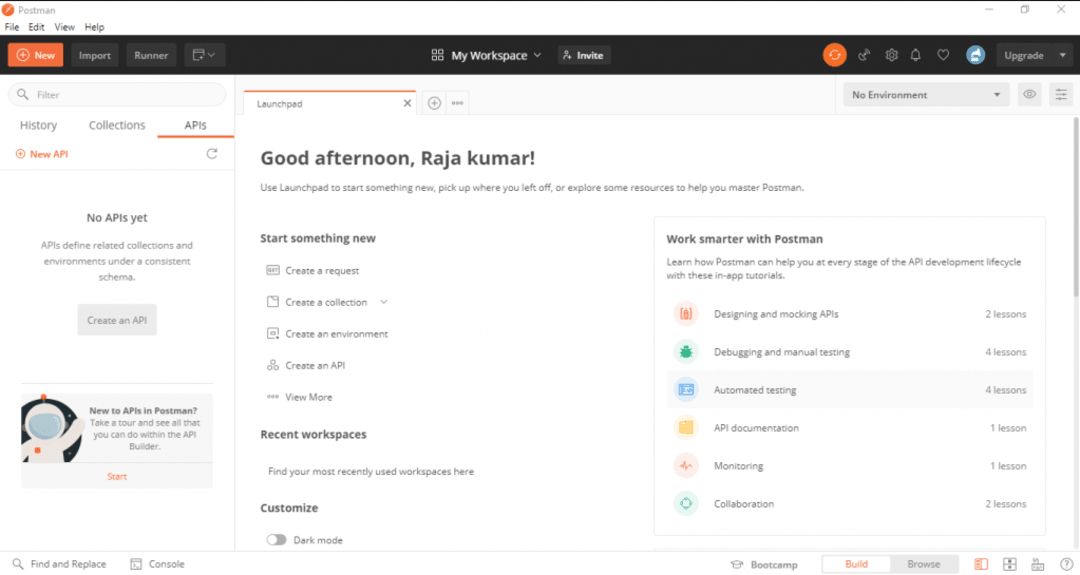Screen dimensions: 1080x575
Task: Switch to the Collections tab
Action: pos(117,125)
